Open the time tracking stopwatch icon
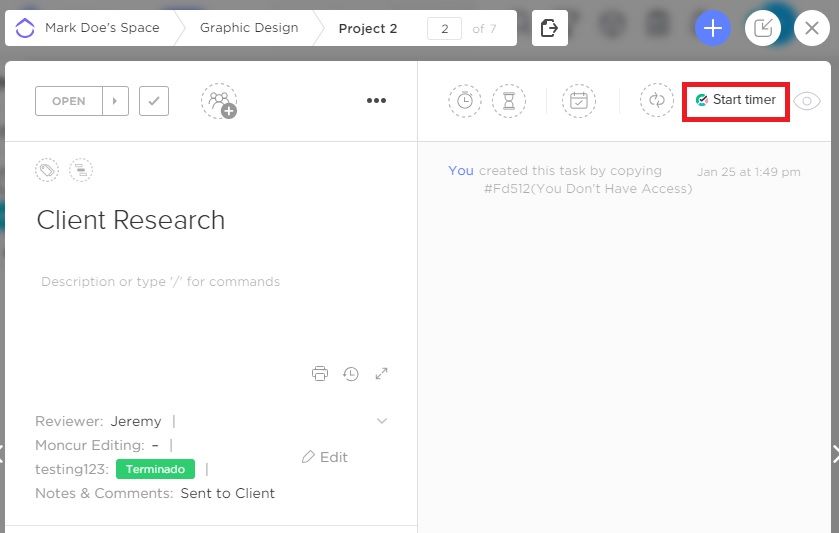This screenshot has height=533, width=839. pos(464,101)
